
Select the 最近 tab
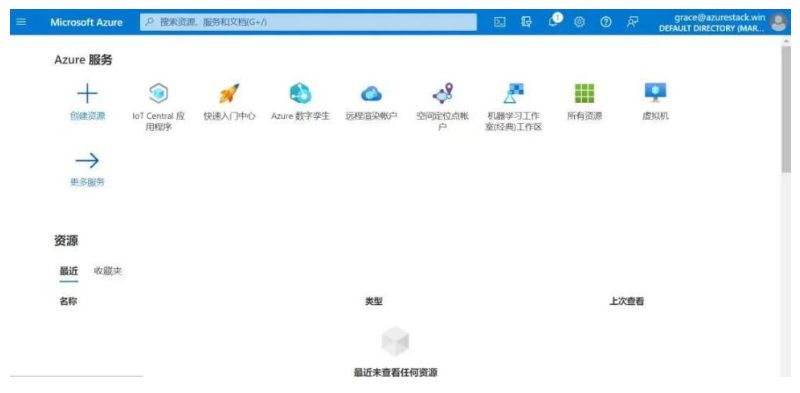point(69,271)
